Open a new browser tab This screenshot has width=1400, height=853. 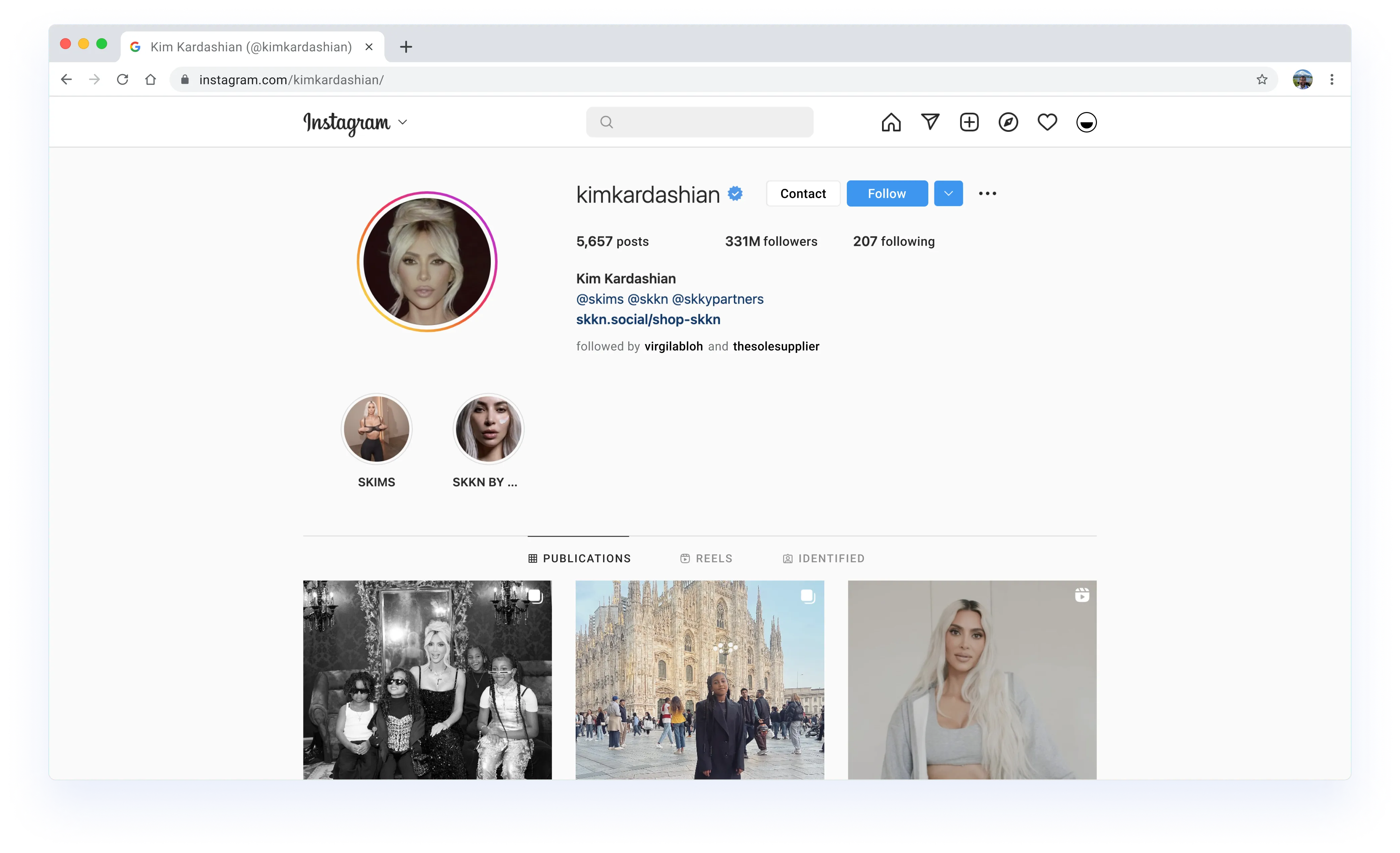pyautogui.click(x=406, y=47)
